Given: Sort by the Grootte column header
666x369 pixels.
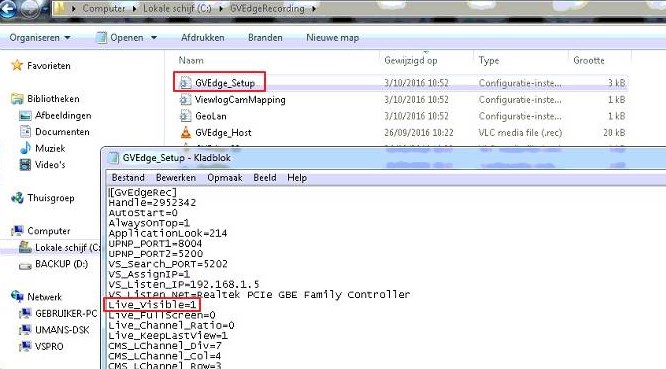Looking at the screenshot, I should [x=589, y=60].
